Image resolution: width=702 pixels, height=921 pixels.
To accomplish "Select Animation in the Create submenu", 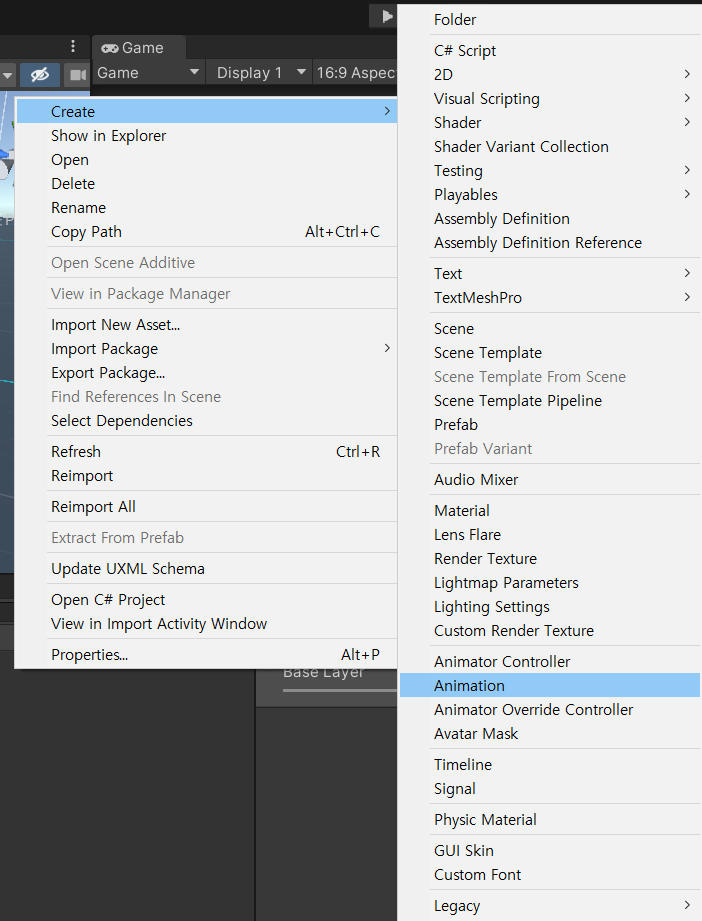I will (550, 685).
